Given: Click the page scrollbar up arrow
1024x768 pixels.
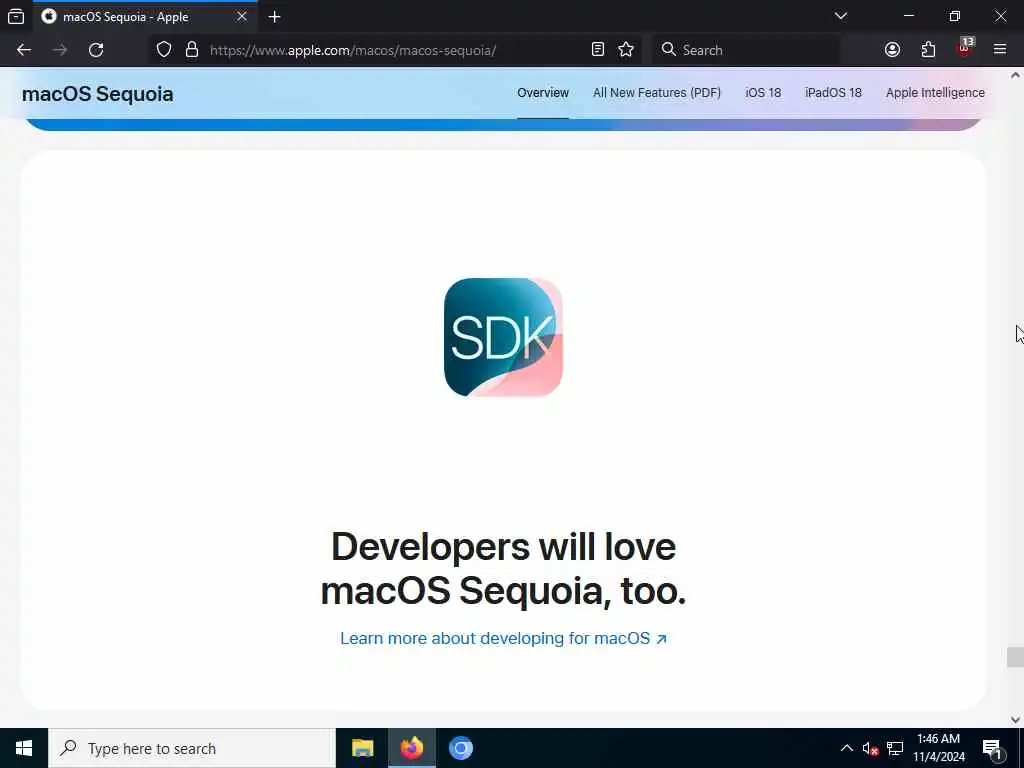Looking at the screenshot, I should click(x=1015, y=75).
